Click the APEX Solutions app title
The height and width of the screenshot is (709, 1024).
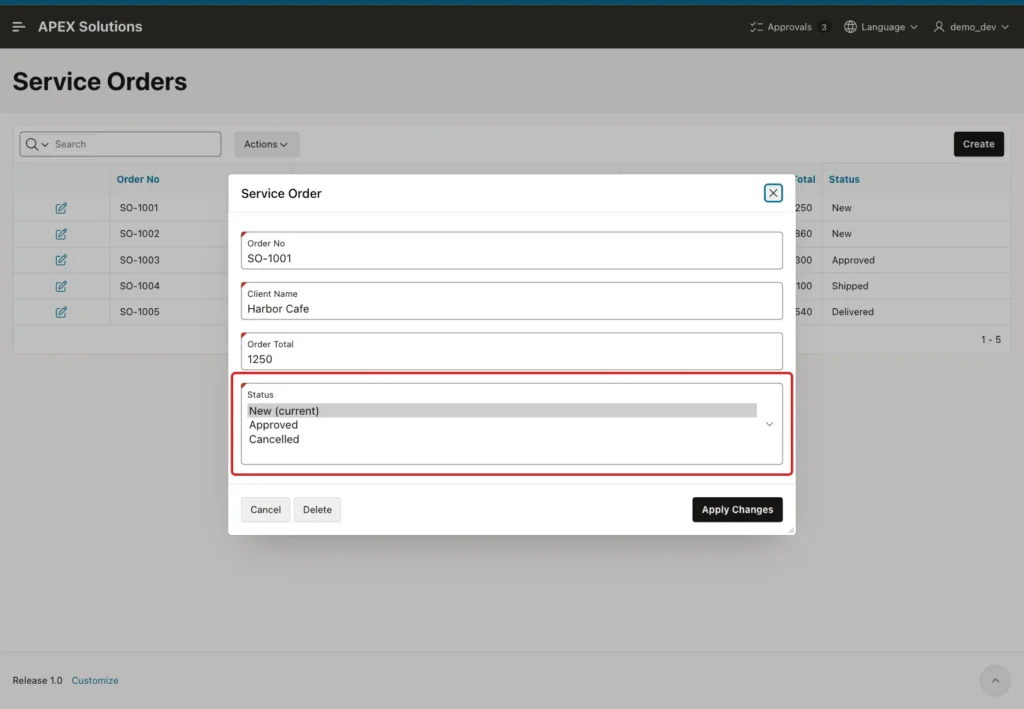[90, 27]
